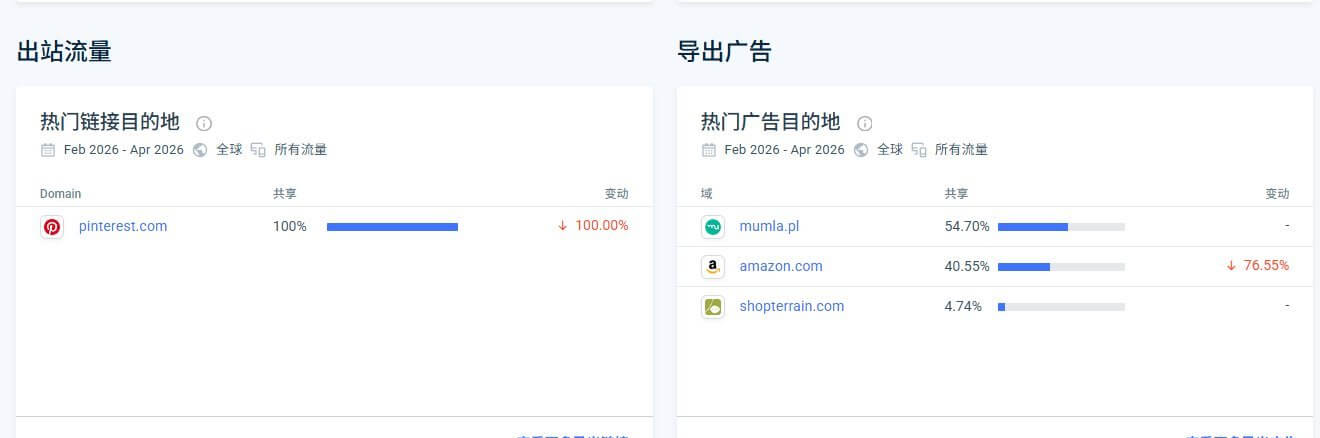Click the date range in the 热门广告目的地 card
The height and width of the screenshot is (438, 1320).
pyautogui.click(x=785, y=150)
